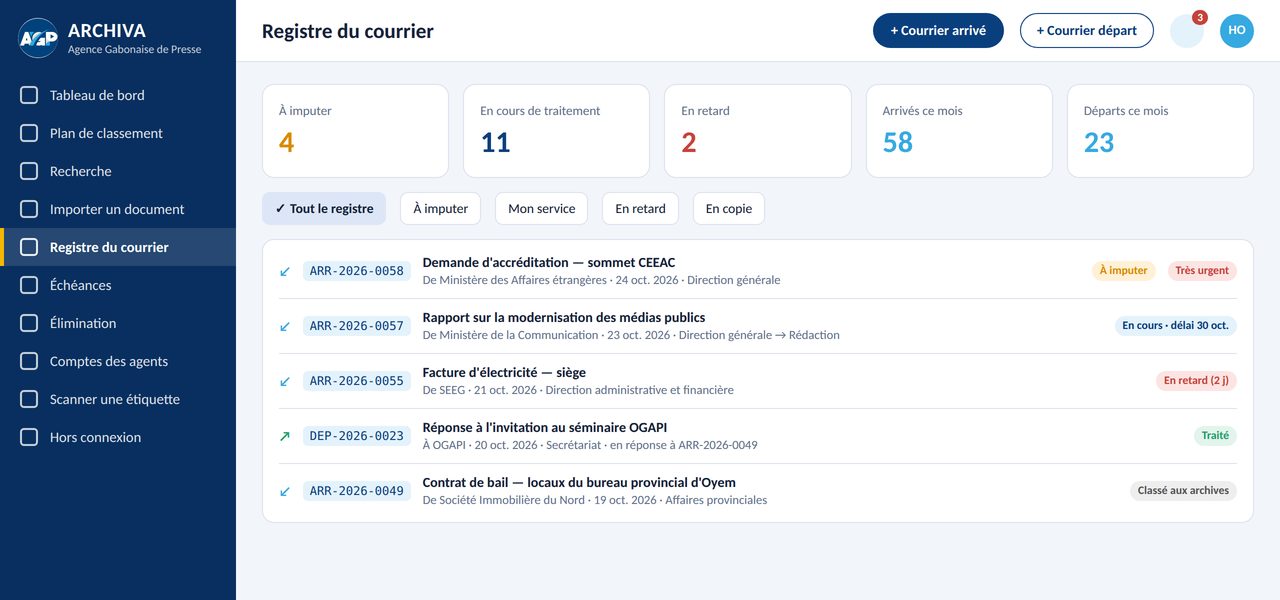Add a new Courrier arrivé

pos(938,30)
